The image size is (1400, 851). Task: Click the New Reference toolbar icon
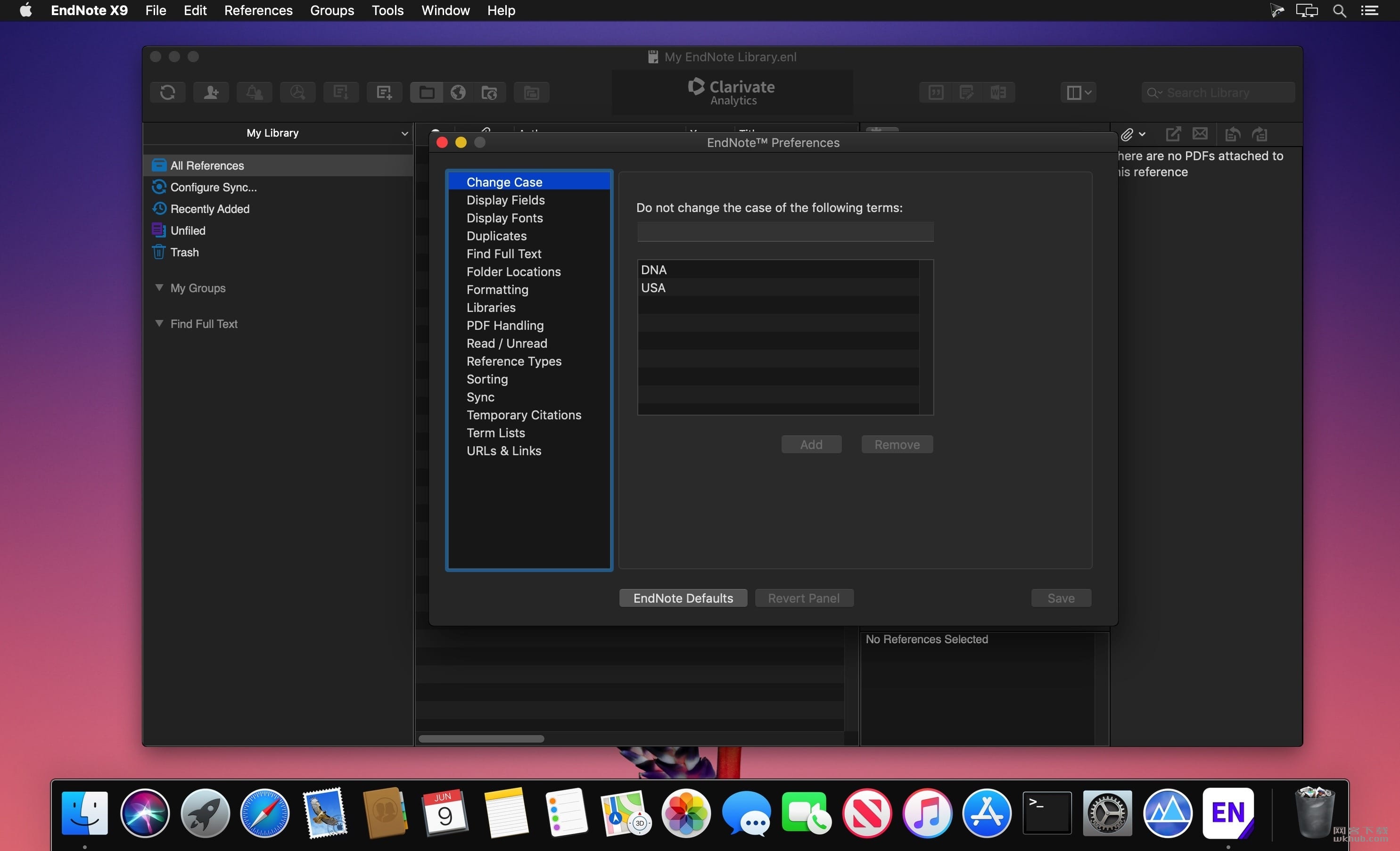pos(384,92)
